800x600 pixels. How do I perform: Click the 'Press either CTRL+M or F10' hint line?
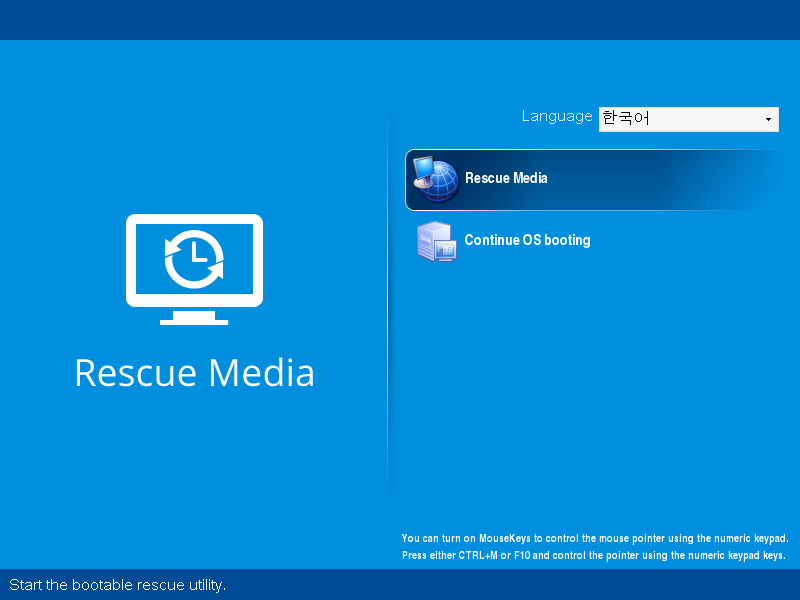[x=593, y=555]
